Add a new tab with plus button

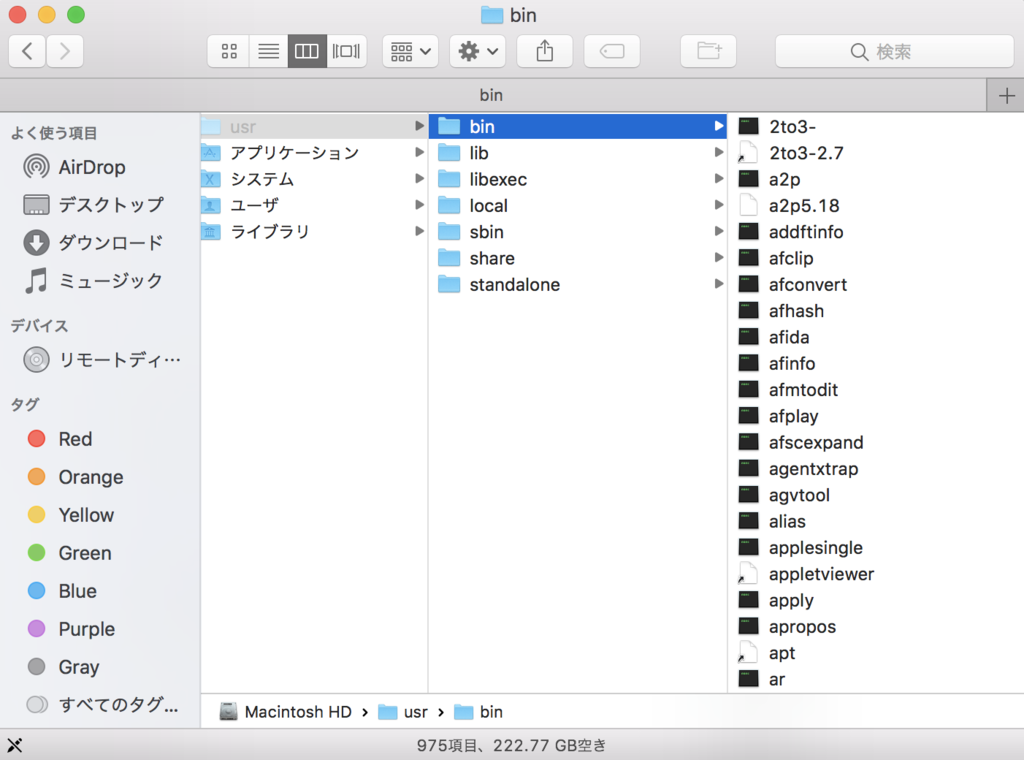pos(1006,96)
